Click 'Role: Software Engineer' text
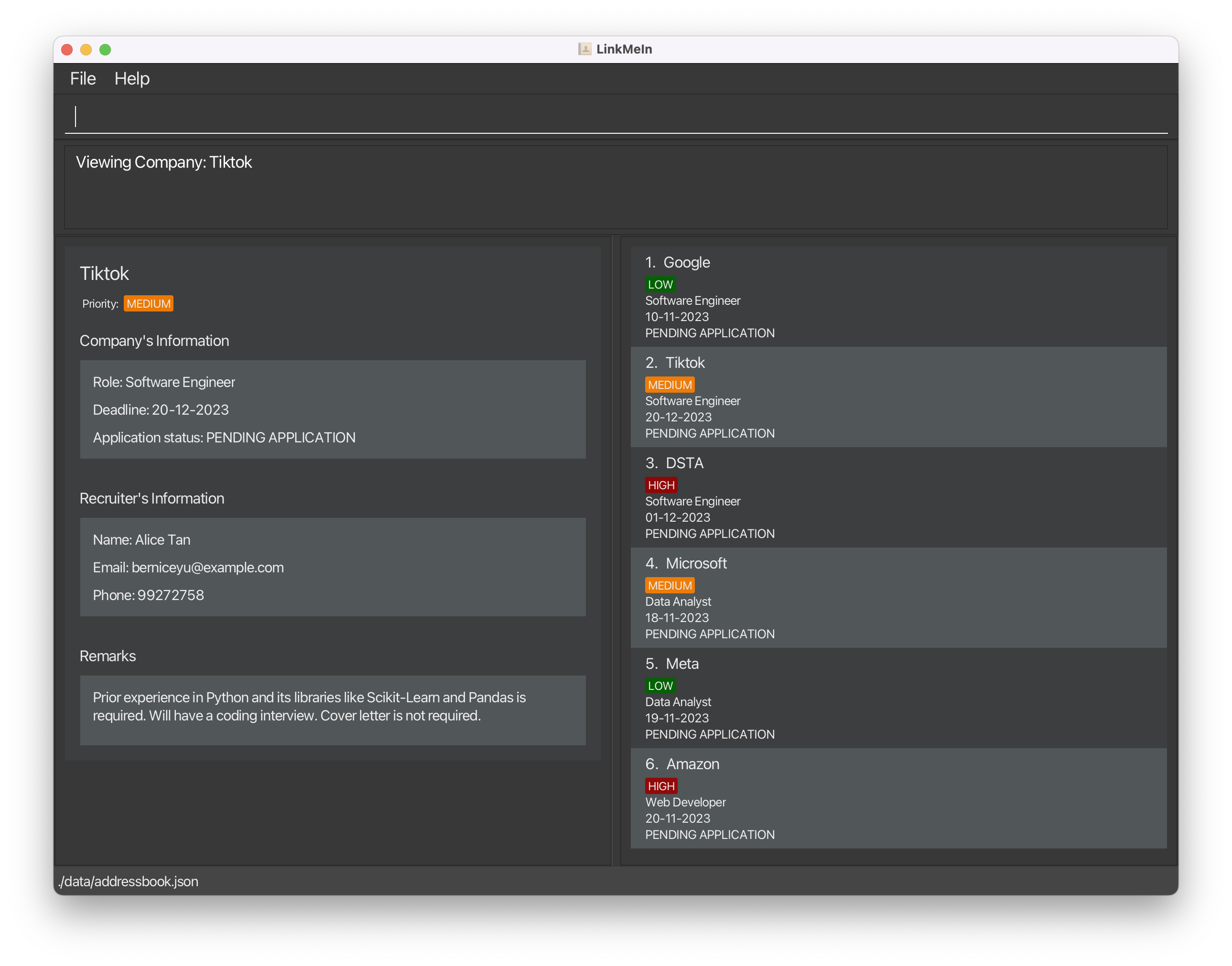This screenshot has width=1232, height=966. [x=164, y=382]
